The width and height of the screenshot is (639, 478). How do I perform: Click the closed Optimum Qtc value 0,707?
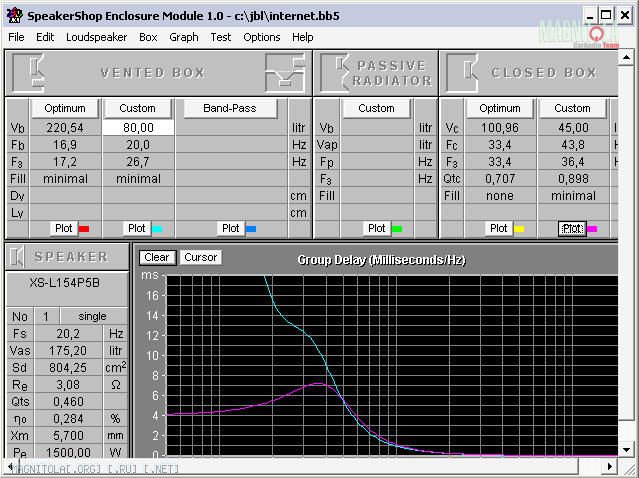(500, 178)
